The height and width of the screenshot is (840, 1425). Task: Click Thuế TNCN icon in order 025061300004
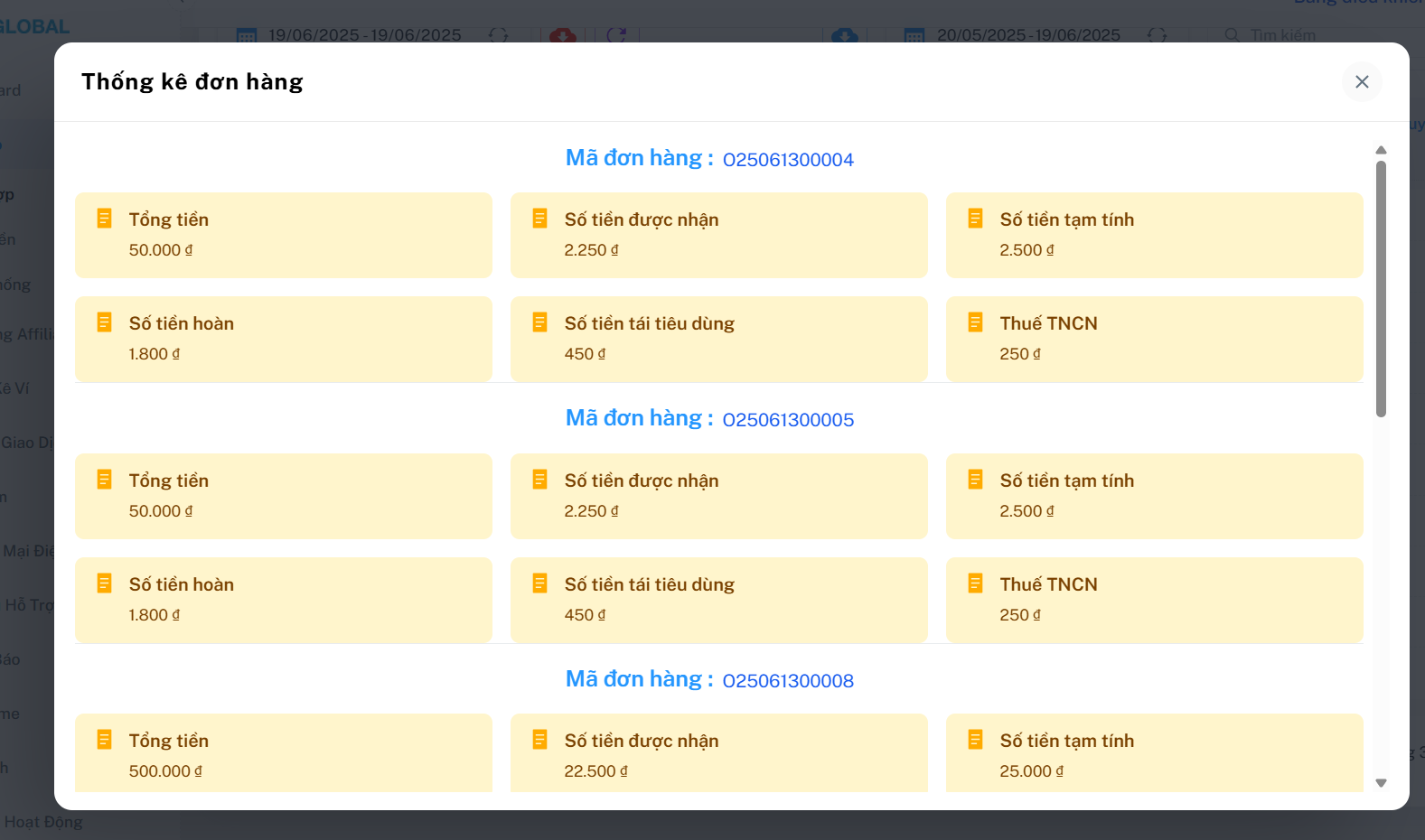[x=976, y=322]
